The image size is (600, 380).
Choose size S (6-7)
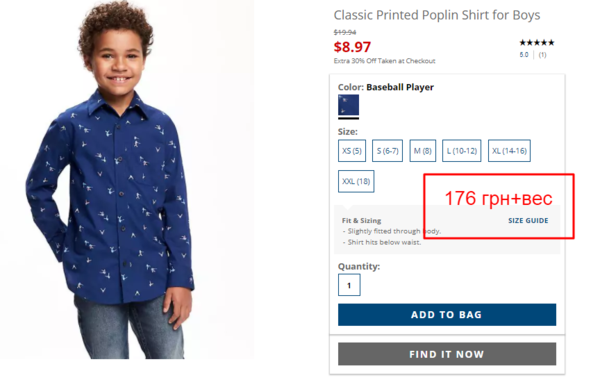(387, 151)
